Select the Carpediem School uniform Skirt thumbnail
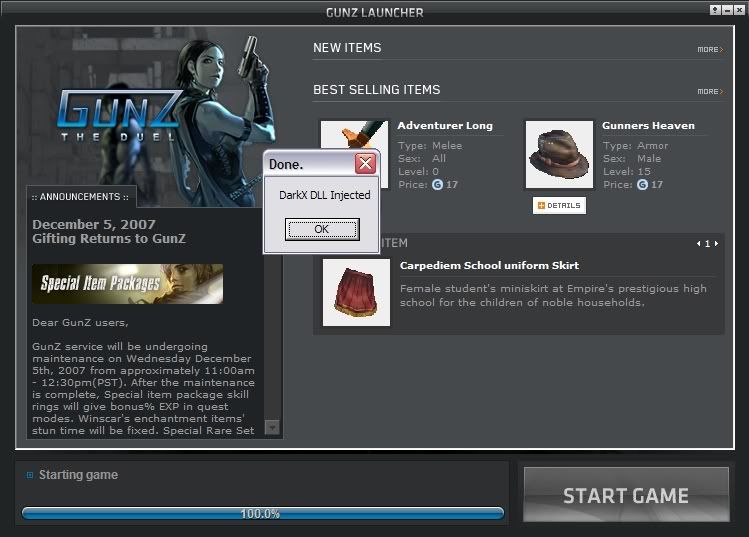Screen dimensions: 749x537 (x=356, y=292)
